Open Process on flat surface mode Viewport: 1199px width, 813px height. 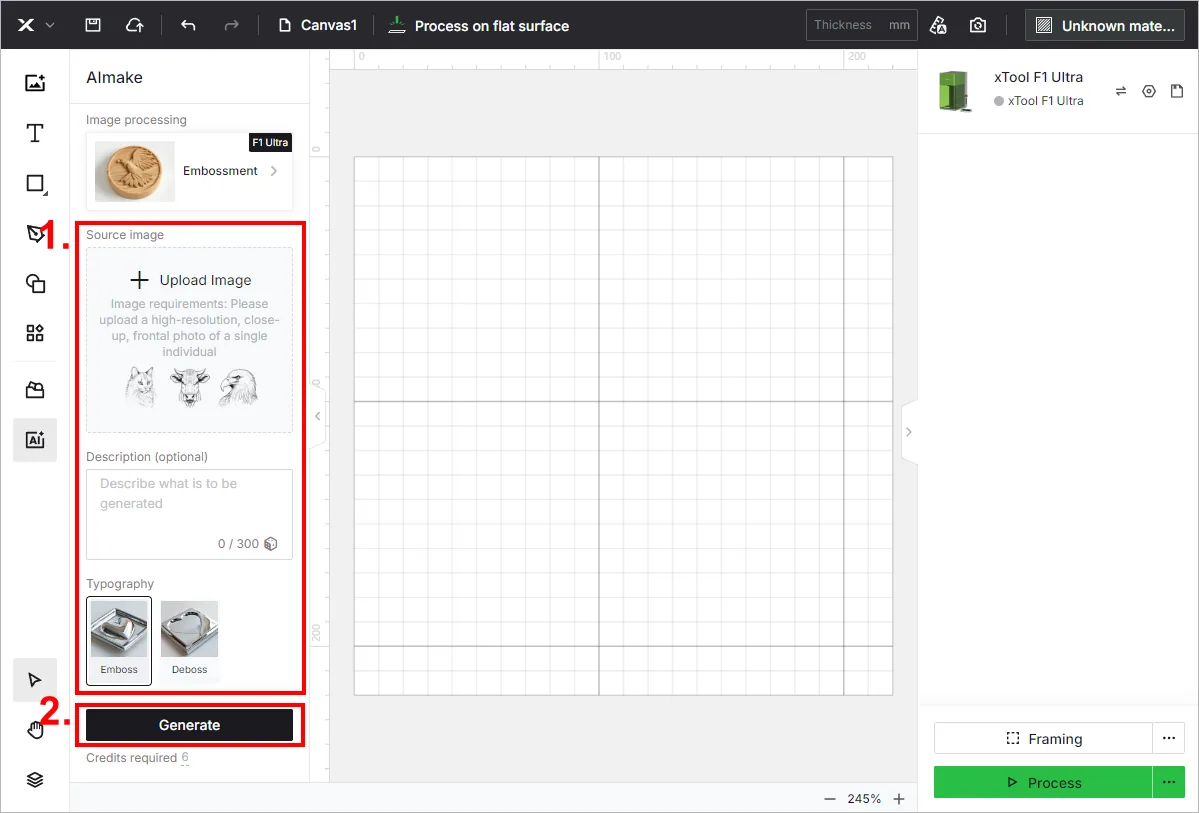[x=479, y=25]
